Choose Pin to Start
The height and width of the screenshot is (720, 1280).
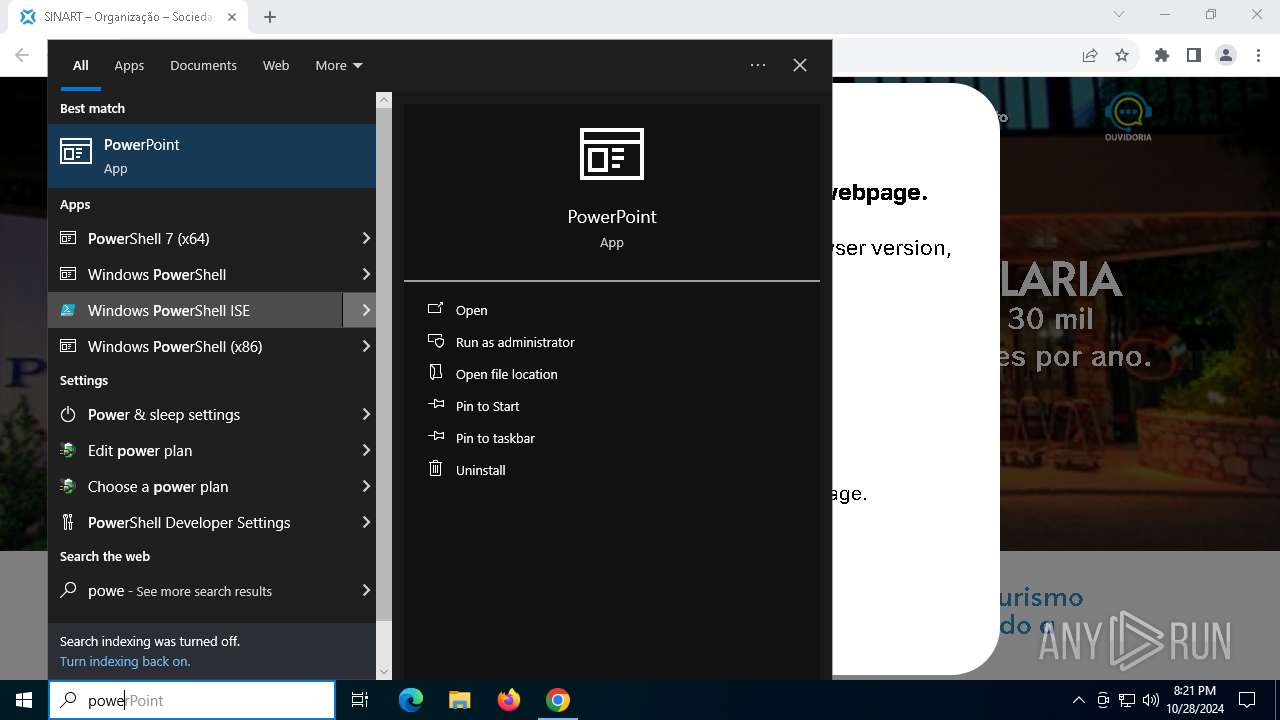pos(488,406)
